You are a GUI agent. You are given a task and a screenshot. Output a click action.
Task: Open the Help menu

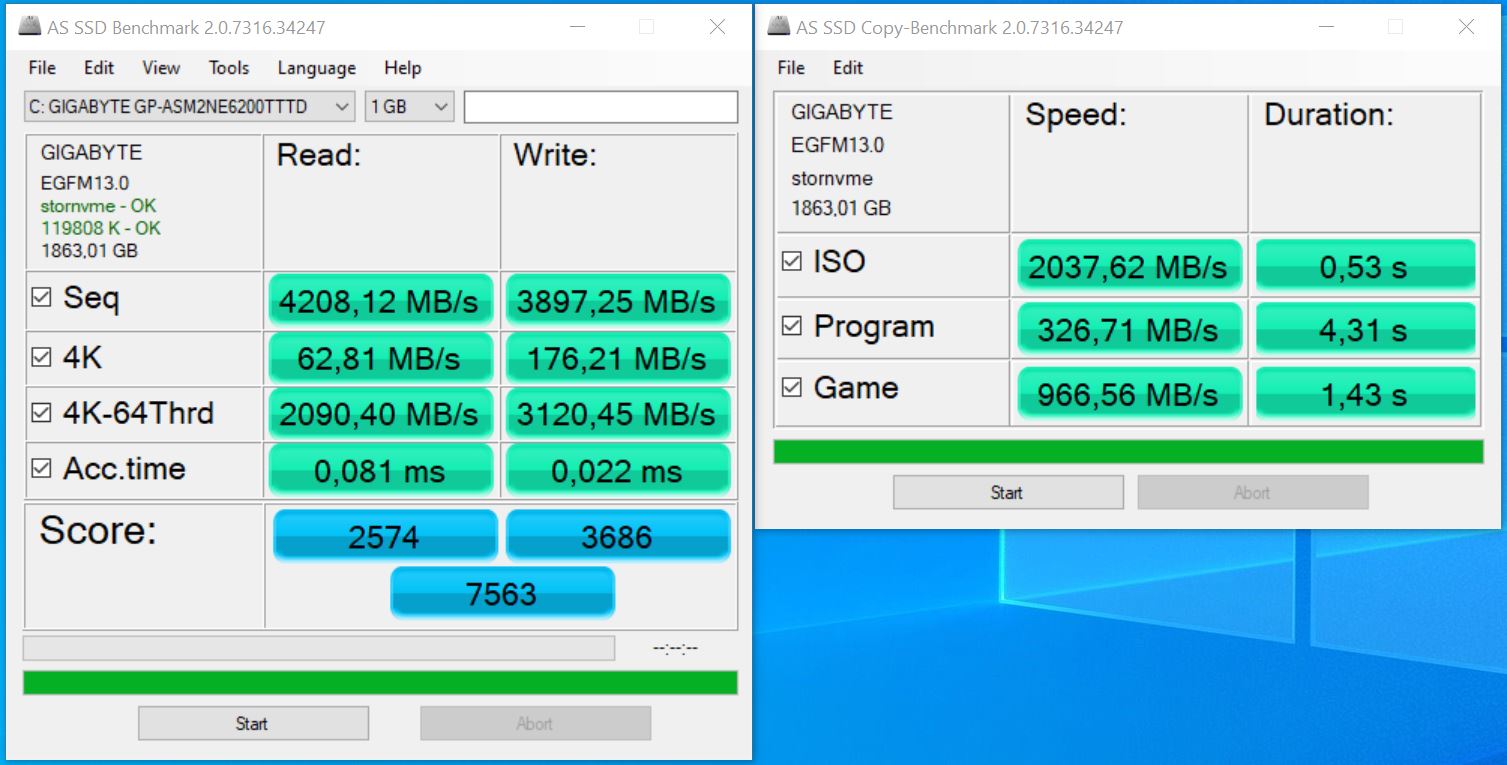click(402, 68)
